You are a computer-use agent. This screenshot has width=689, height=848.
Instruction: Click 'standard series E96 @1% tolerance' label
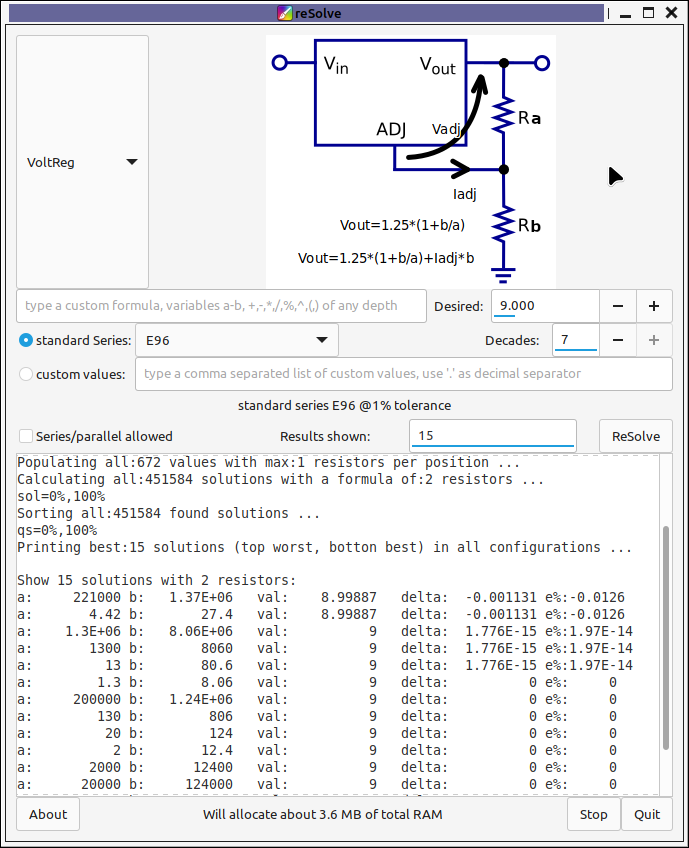click(x=344, y=406)
